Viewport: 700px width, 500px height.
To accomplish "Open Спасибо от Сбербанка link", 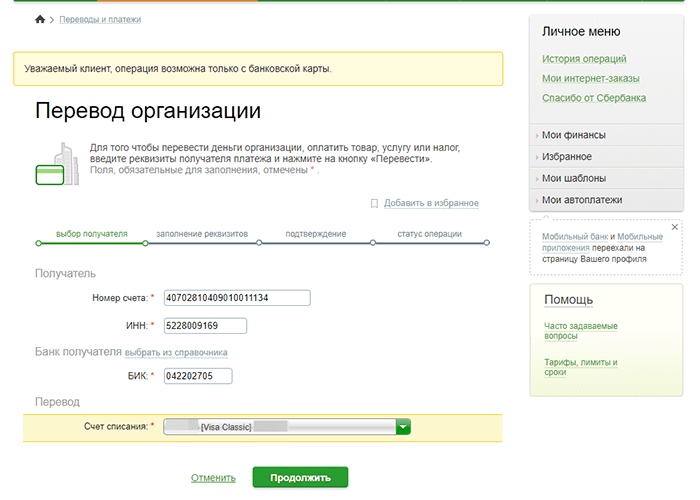I will point(594,98).
